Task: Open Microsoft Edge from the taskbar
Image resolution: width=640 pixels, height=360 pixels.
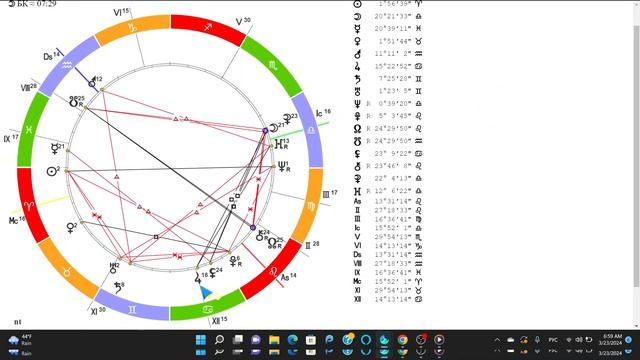Action: point(293,340)
